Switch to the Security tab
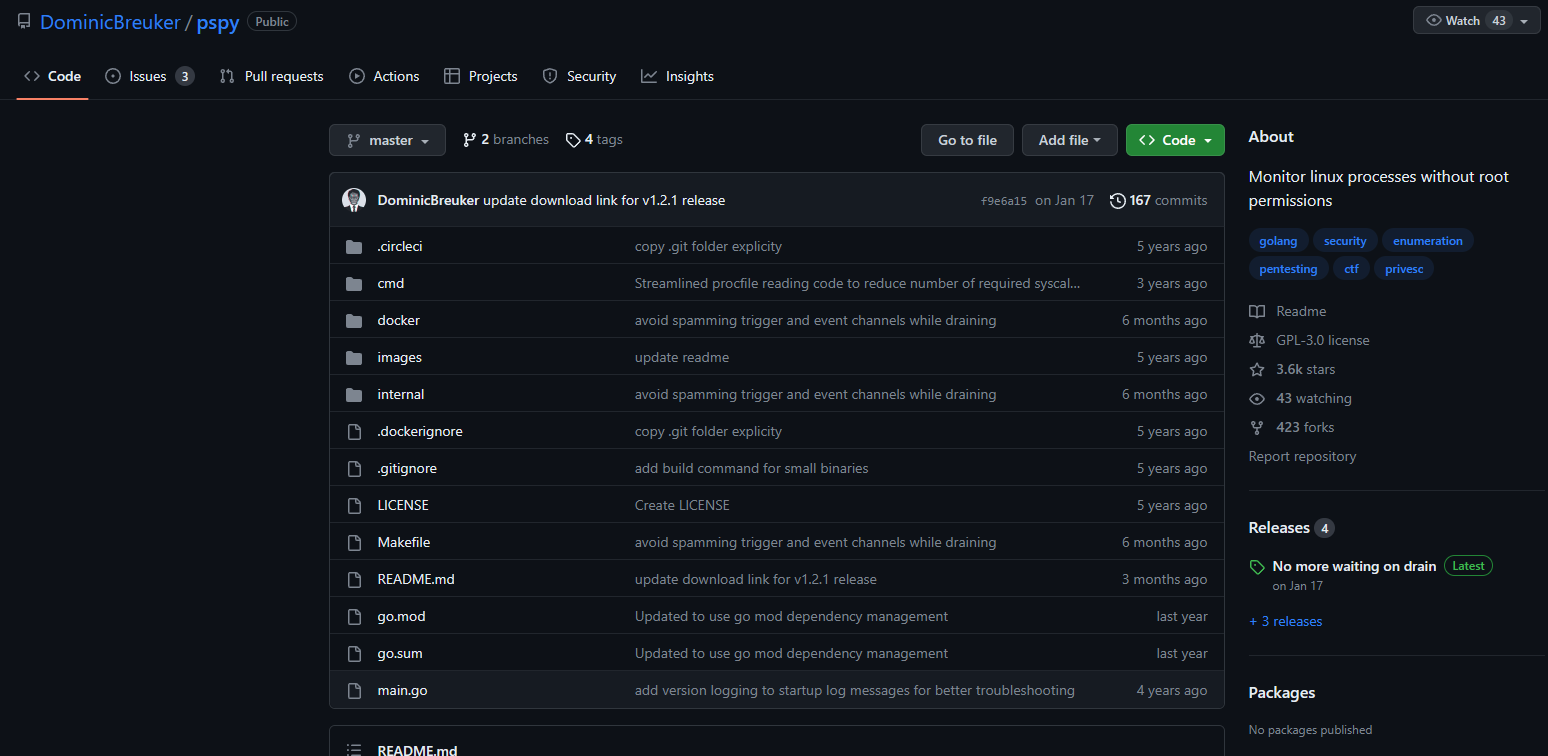The height and width of the screenshot is (756, 1548). (x=579, y=76)
